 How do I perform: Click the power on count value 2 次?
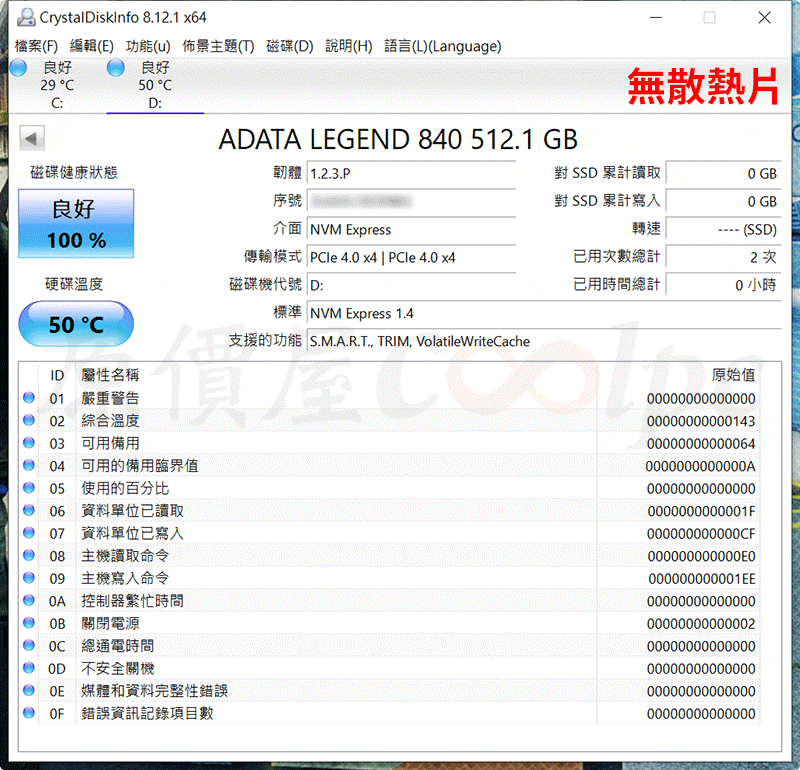coord(723,257)
